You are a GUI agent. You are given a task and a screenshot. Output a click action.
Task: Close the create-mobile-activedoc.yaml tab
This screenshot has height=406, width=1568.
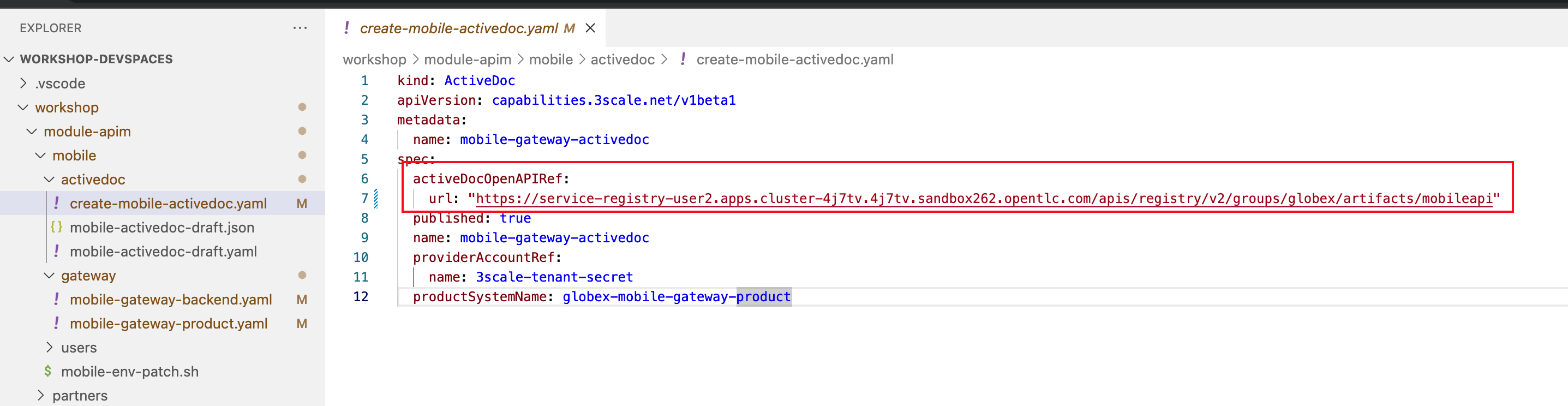590,28
